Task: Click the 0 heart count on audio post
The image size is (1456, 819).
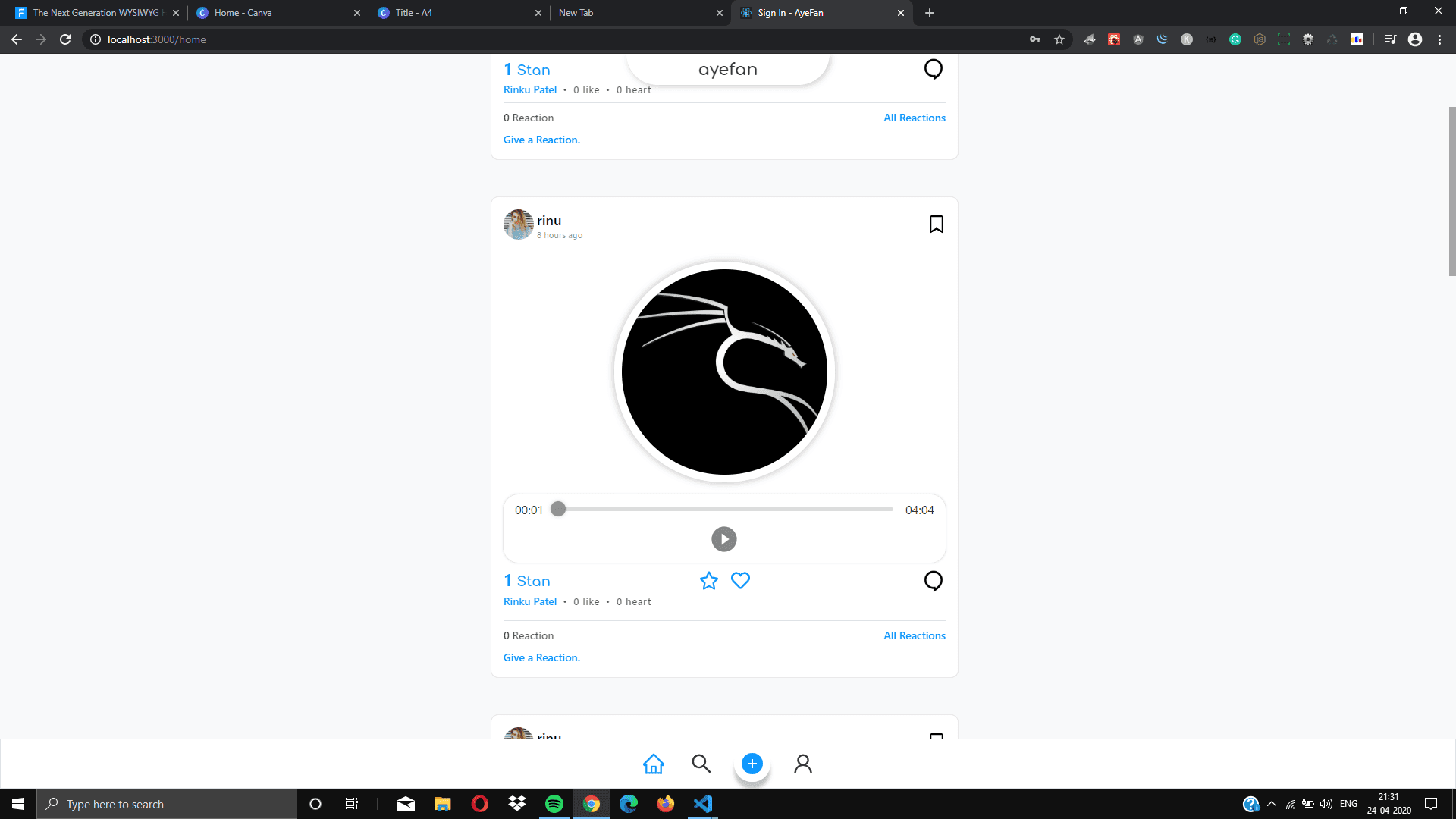Action: [634, 601]
